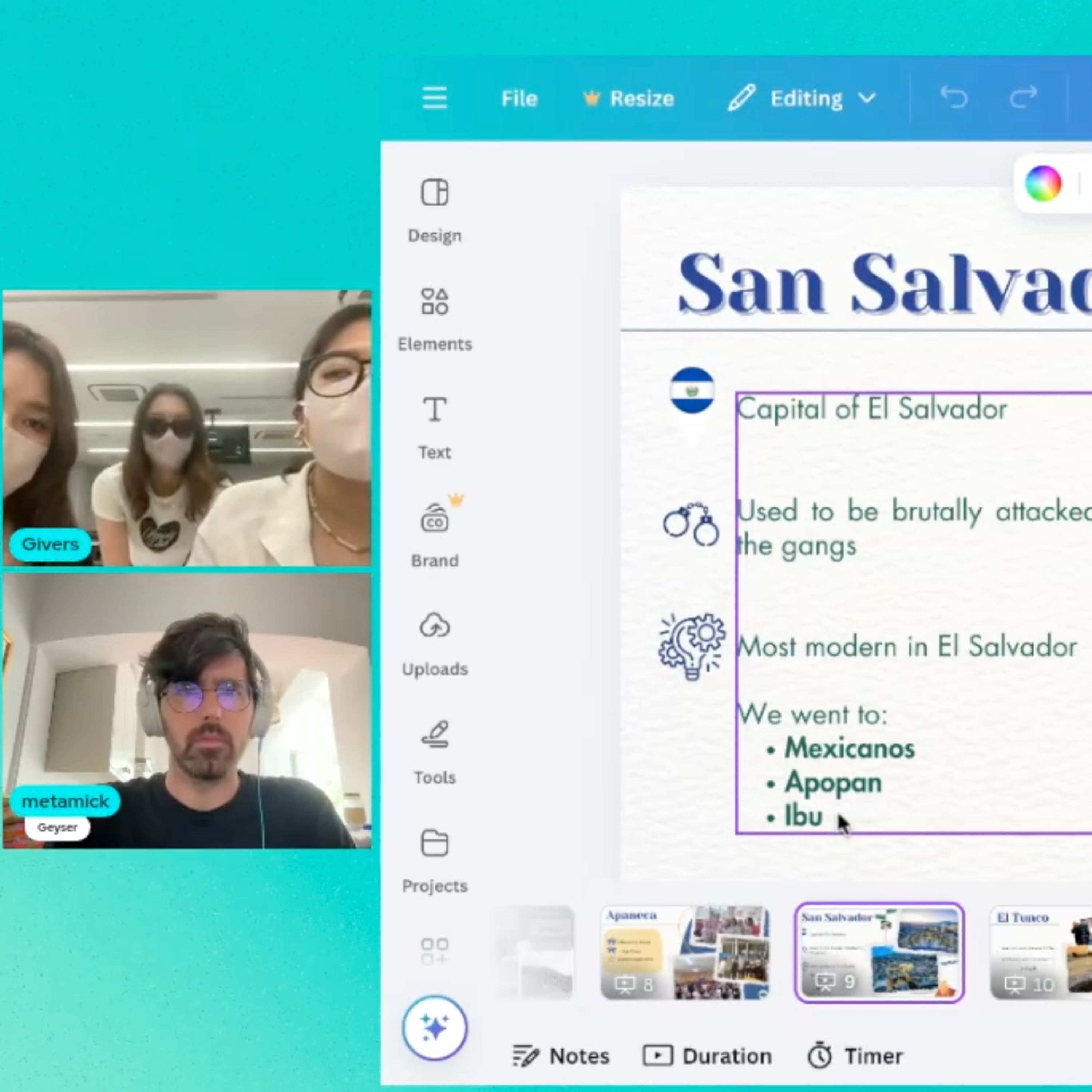1092x1092 pixels.
Task: Open the Projects folder panel
Action: 434,860
